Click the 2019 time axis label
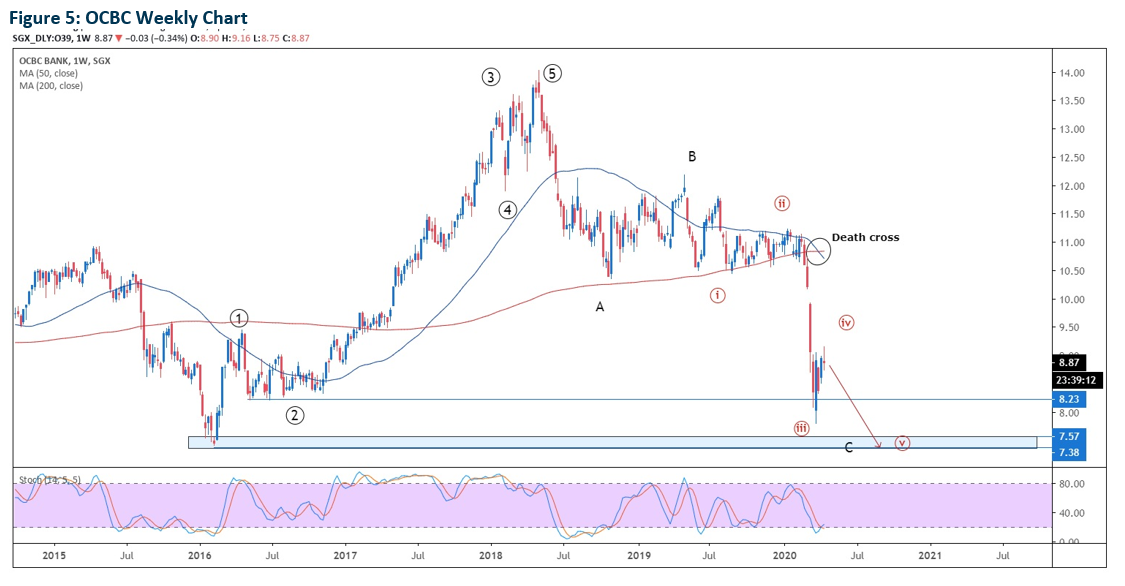This screenshot has width=1125, height=586. (639, 555)
